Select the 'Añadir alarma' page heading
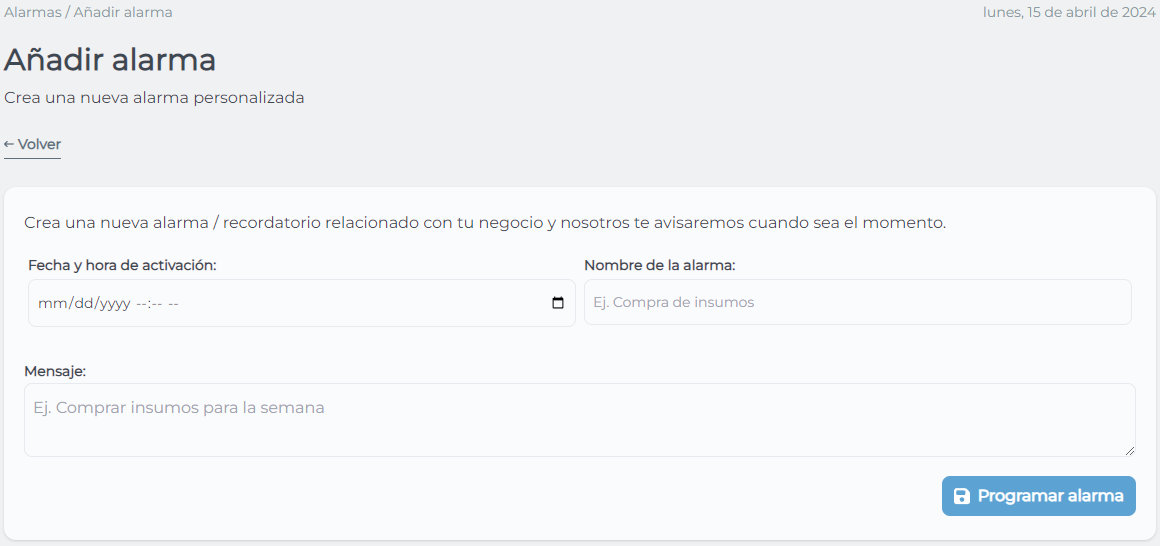Image resolution: width=1160 pixels, height=546 pixels. pyautogui.click(x=109, y=60)
